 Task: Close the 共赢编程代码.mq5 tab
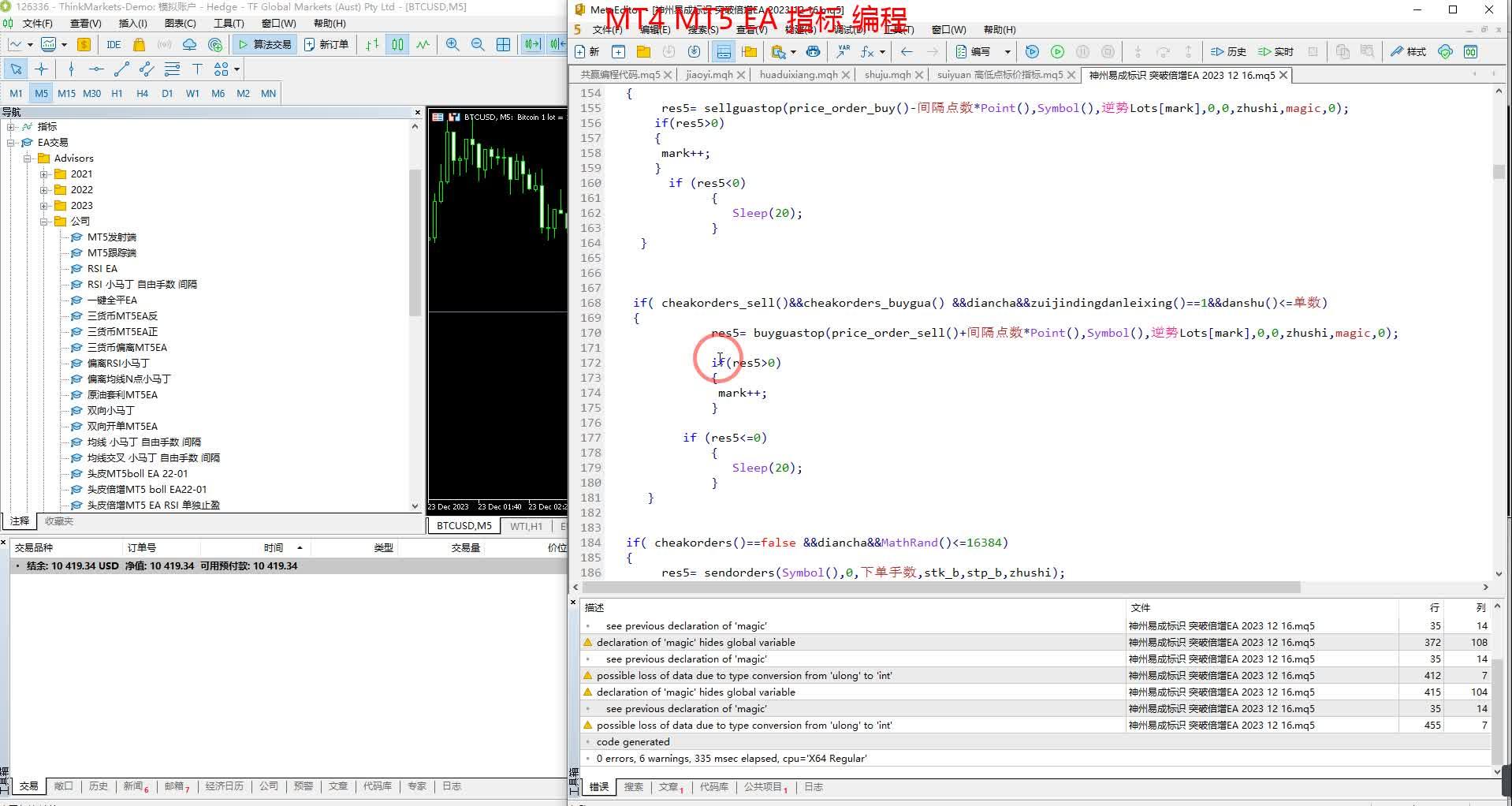(x=668, y=75)
